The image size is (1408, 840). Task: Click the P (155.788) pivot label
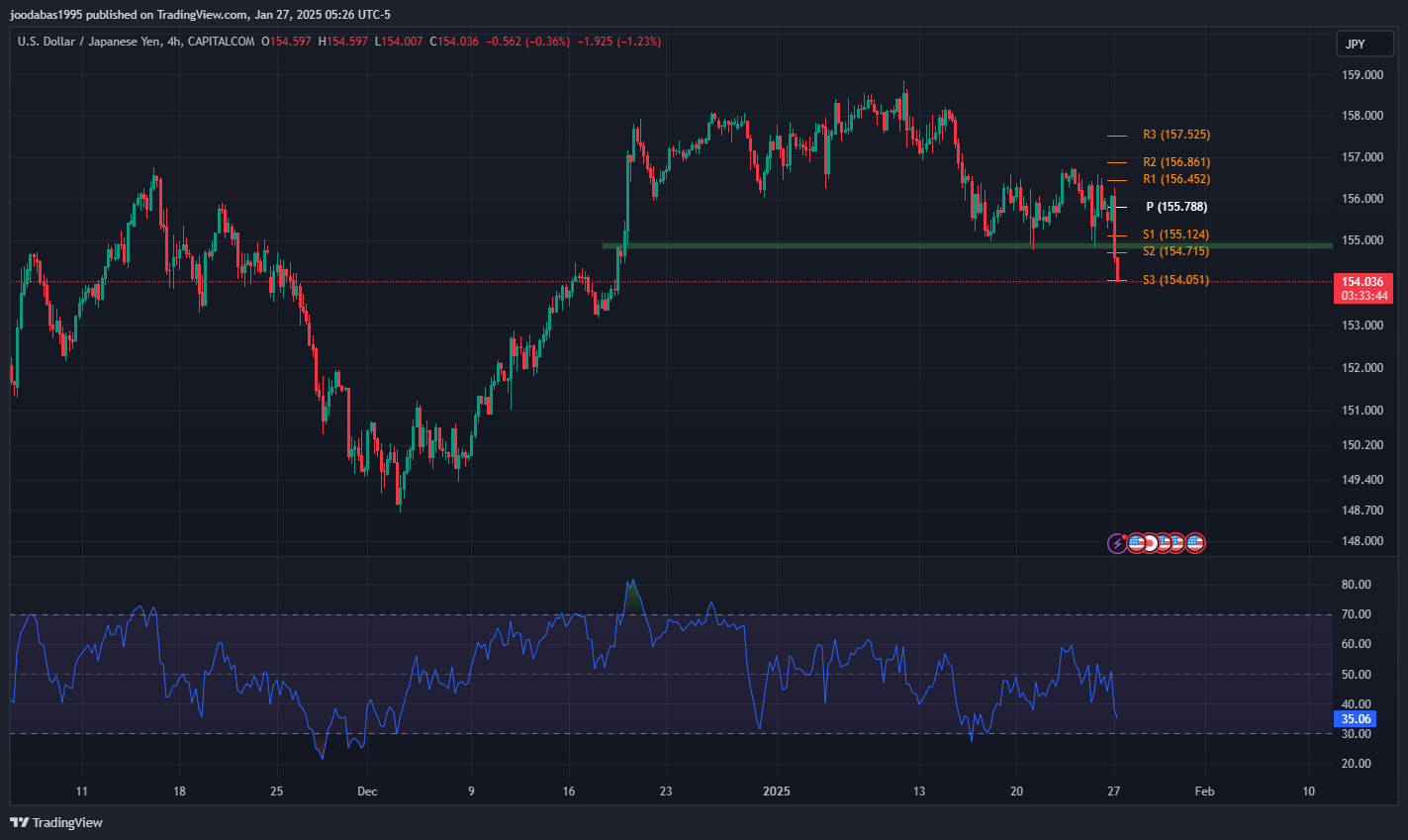coord(1176,207)
